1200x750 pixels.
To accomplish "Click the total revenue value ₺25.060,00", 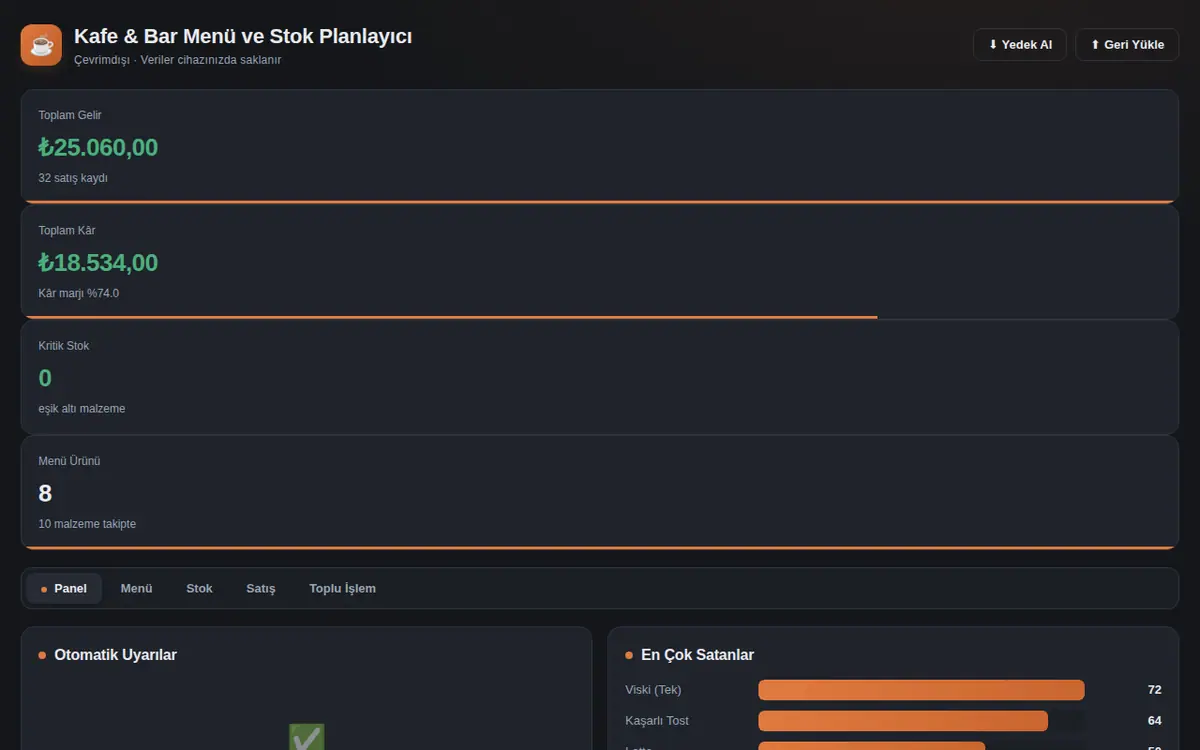I will click(98, 147).
